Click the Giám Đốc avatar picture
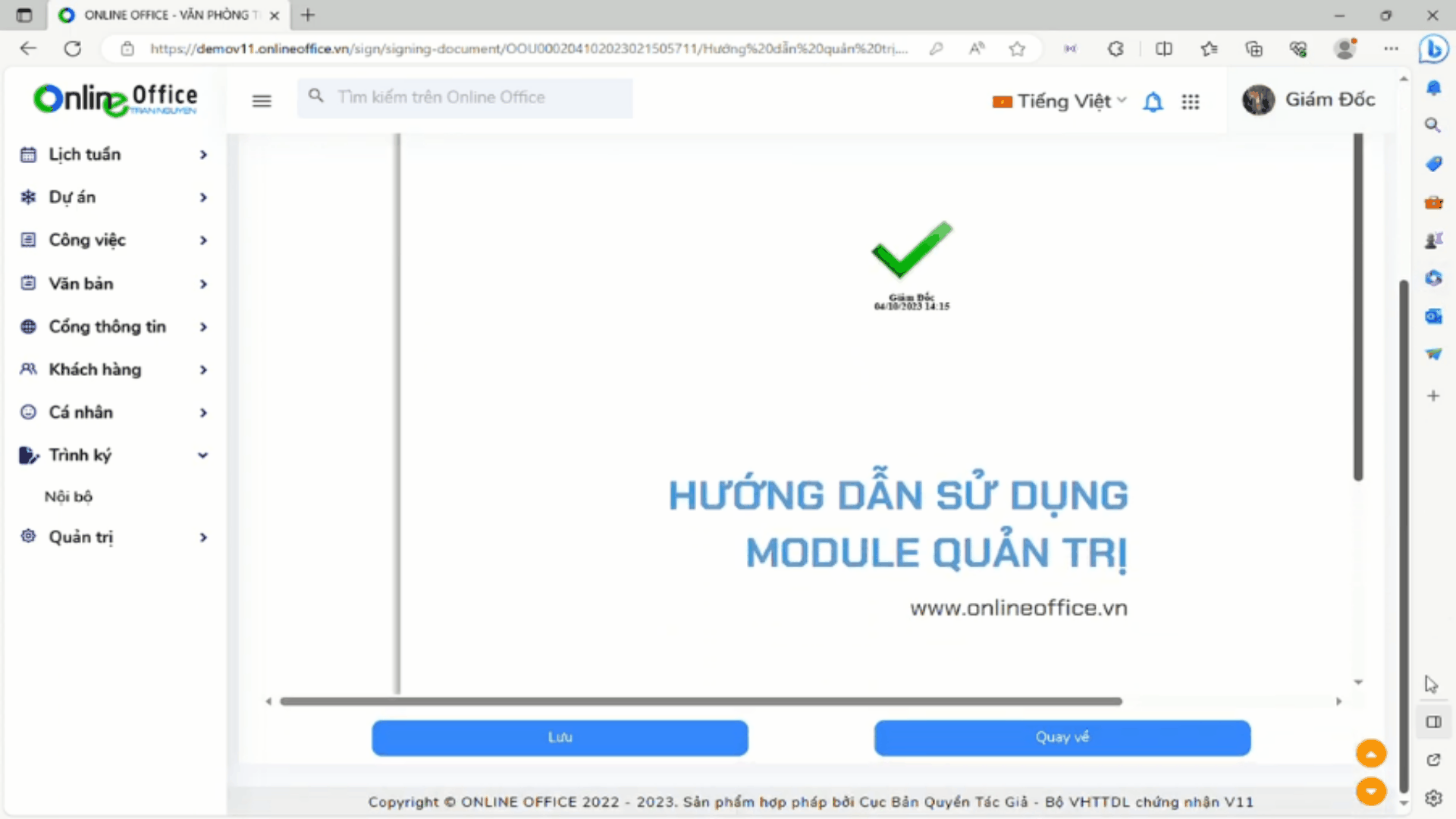 [x=1258, y=100]
